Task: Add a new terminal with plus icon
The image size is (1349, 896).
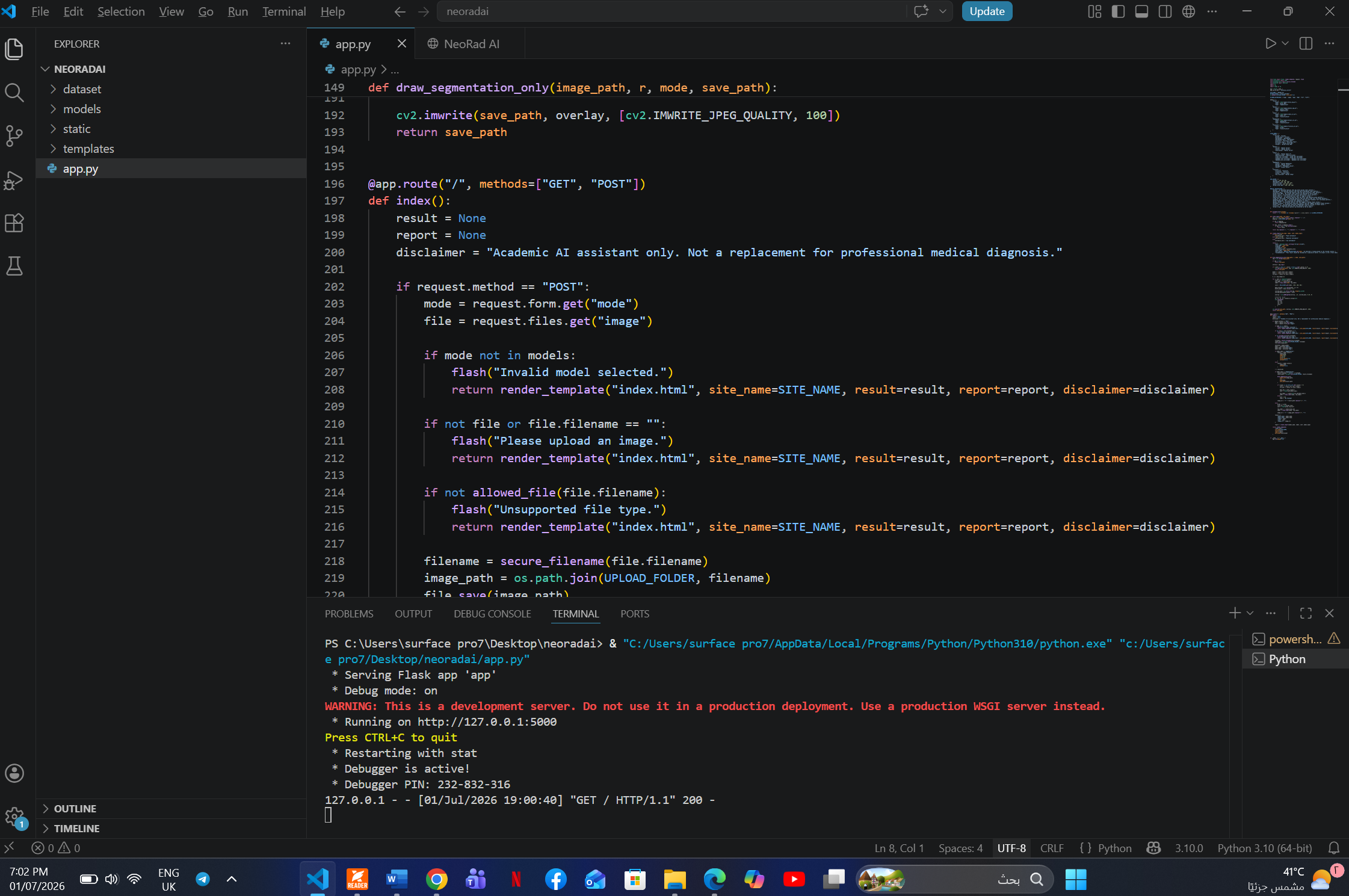Action: tap(1235, 613)
